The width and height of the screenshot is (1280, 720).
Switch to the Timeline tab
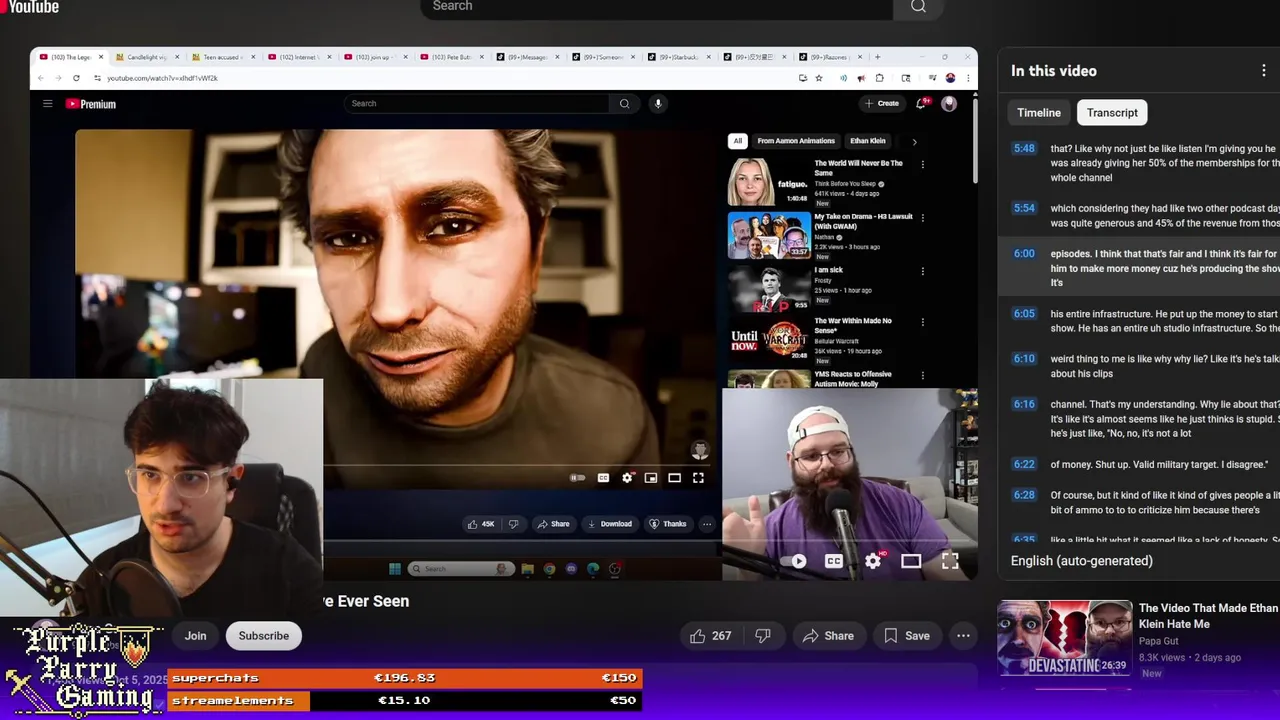1039,113
